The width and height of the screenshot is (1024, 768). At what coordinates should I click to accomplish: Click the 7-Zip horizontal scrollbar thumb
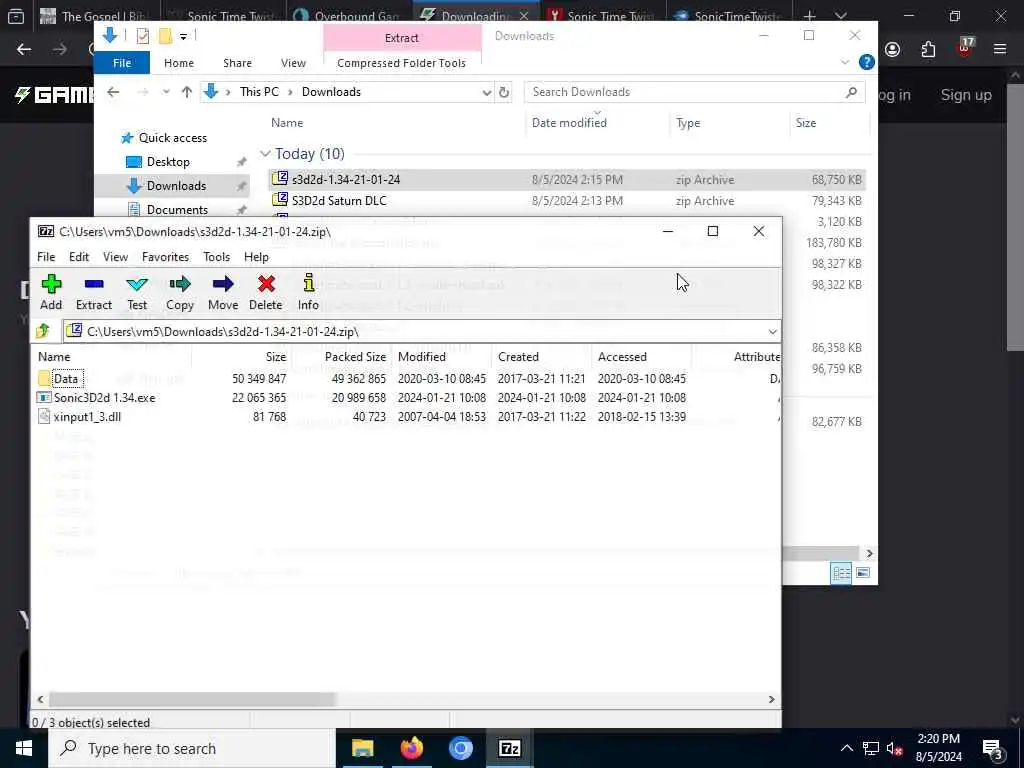[x=192, y=699]
